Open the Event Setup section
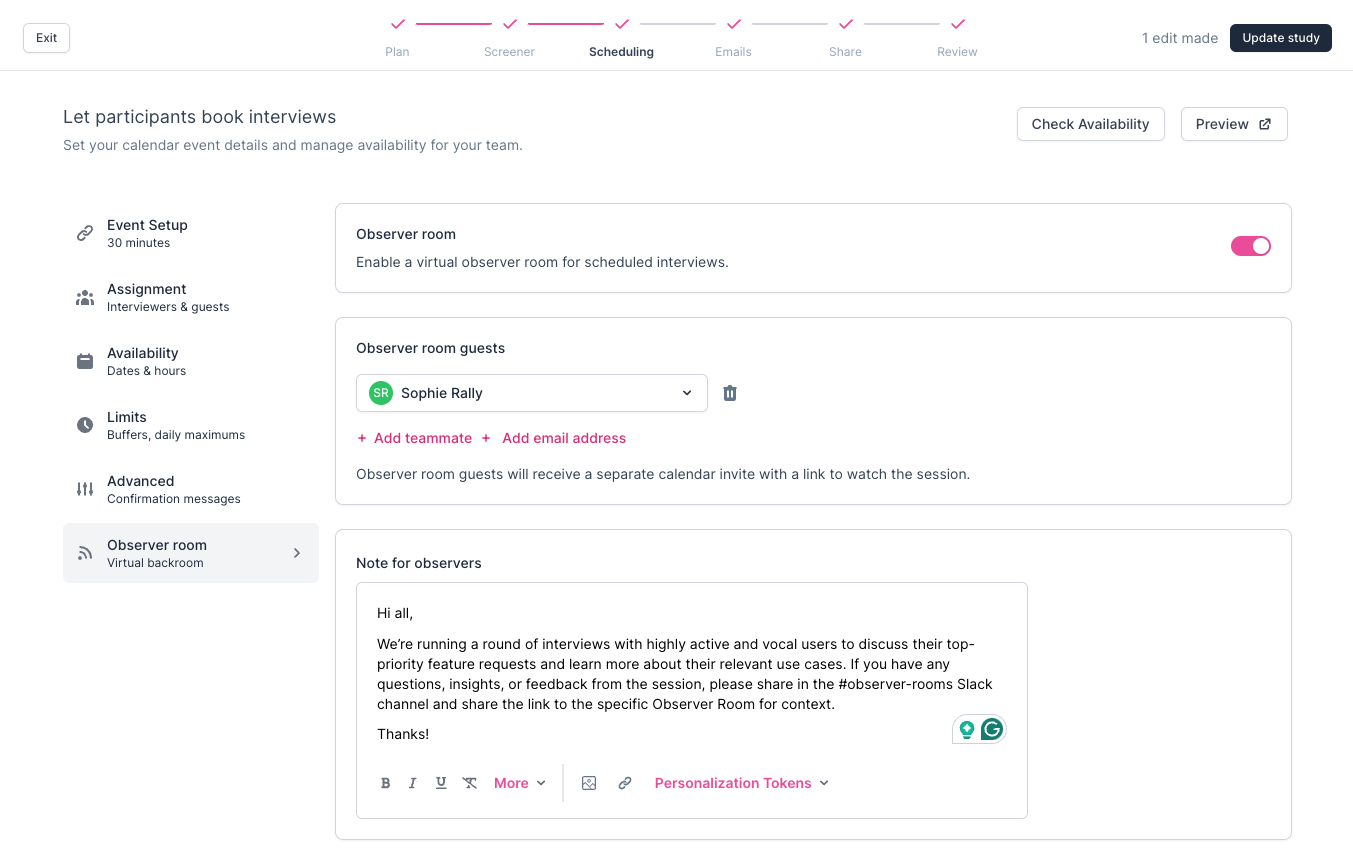1353x854 pixels. tap(147, 233)
